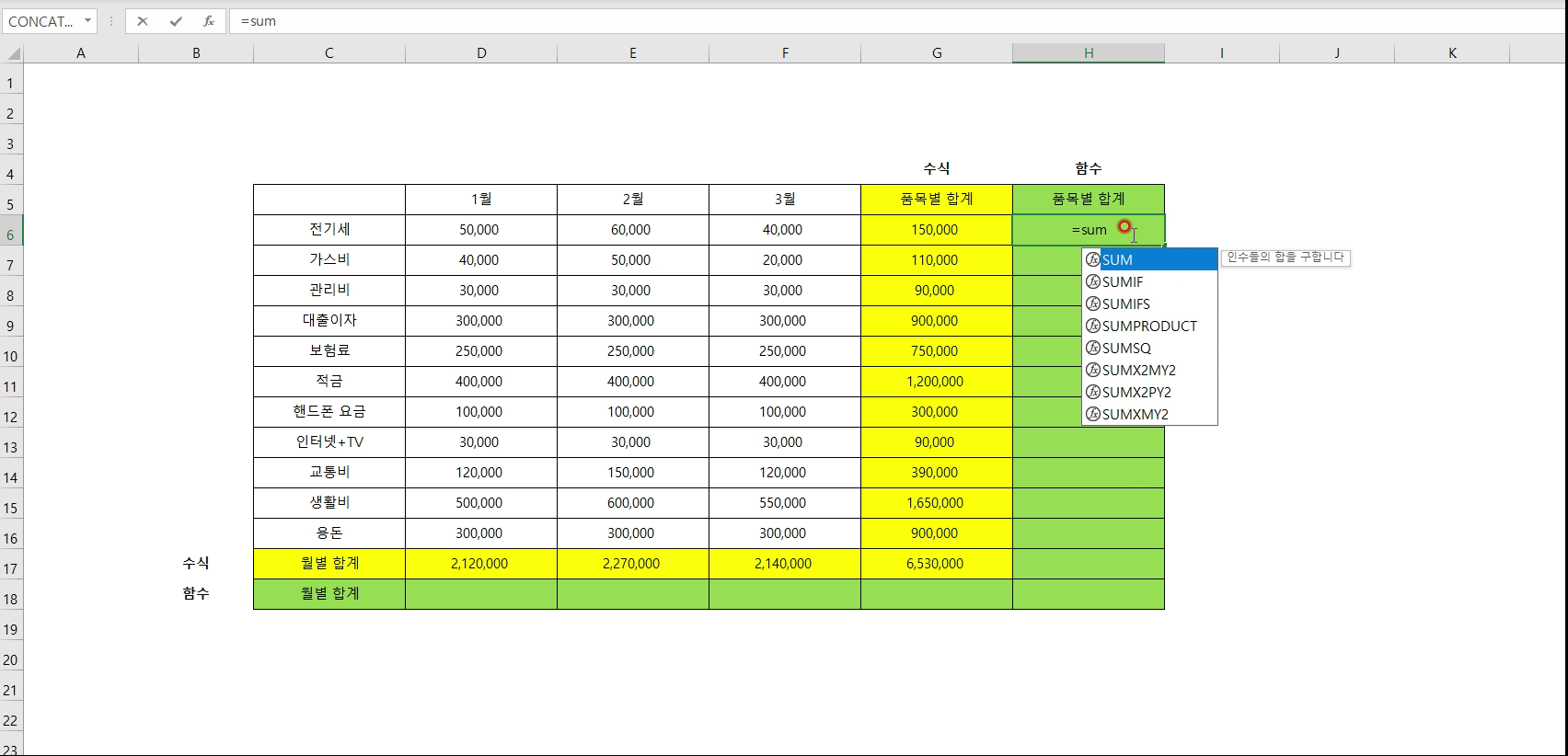Choose SUMXMY2 from the autocomplete list
This screenshot has height=756, width=1568.
1149,414
